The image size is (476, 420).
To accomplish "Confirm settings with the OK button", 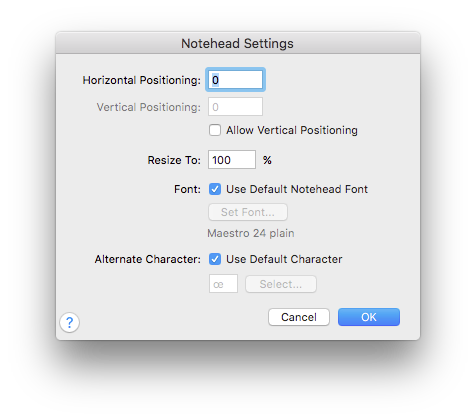I will 369,317.
